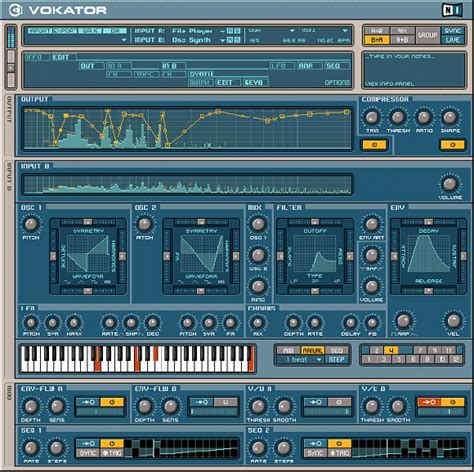This screenshot has width=474, height=472.
Task: Click the filter Env Amt knob
Action: [x=372, y=224]
